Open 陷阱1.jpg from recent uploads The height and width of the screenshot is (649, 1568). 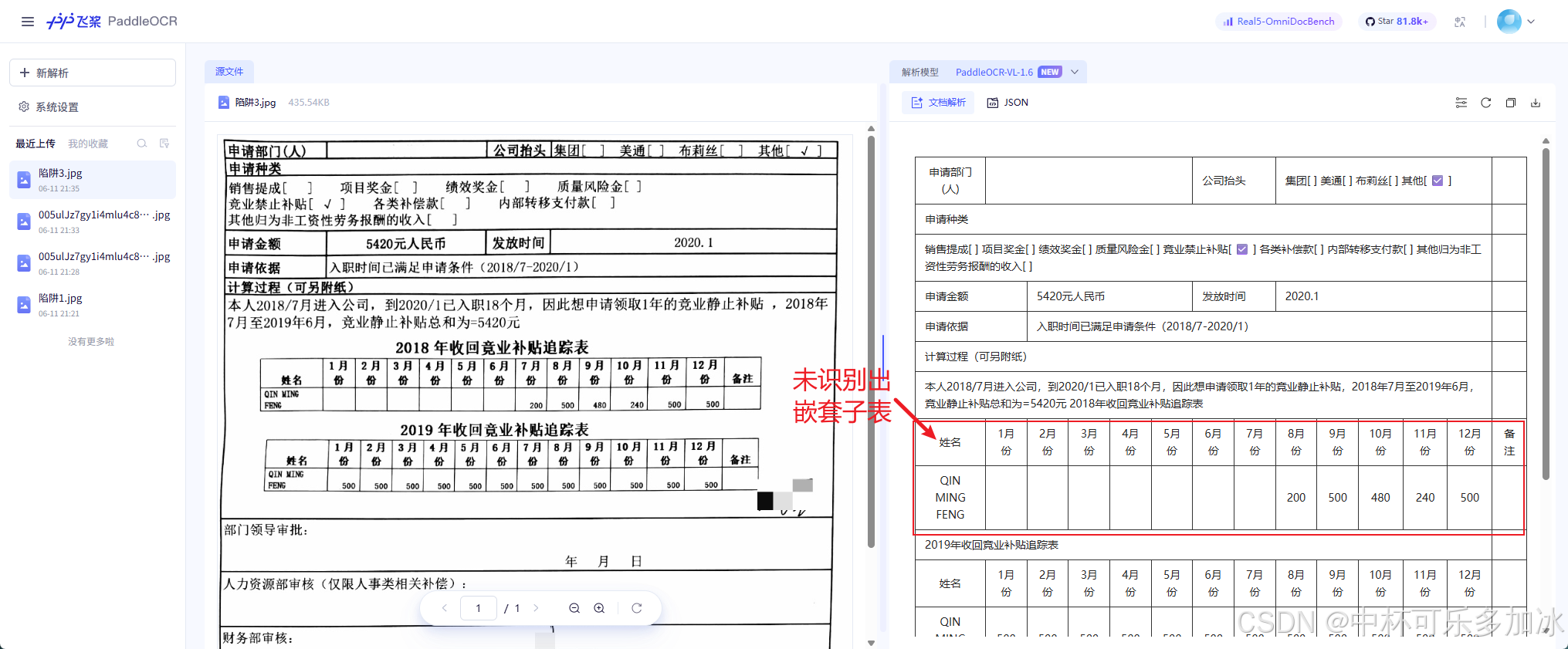click(x=93, y=305)
